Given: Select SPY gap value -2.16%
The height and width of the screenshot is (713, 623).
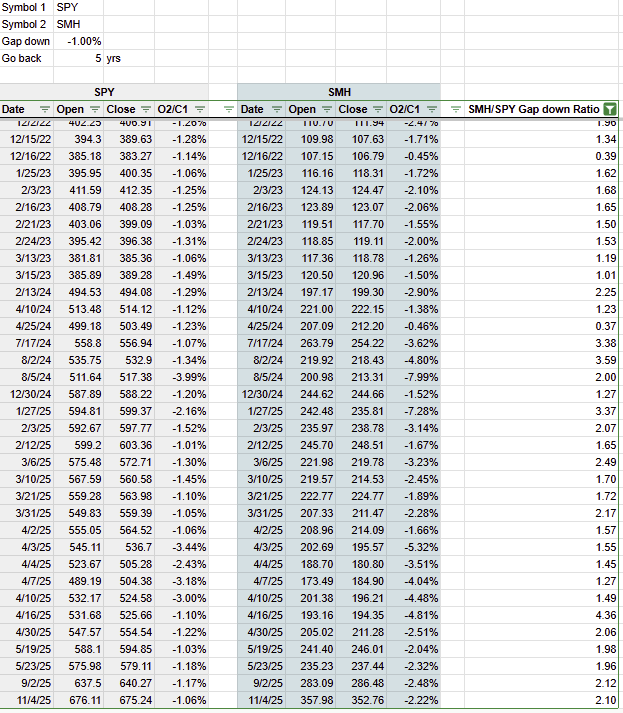Looking at the screenshot, I should [x=181, y=411].
